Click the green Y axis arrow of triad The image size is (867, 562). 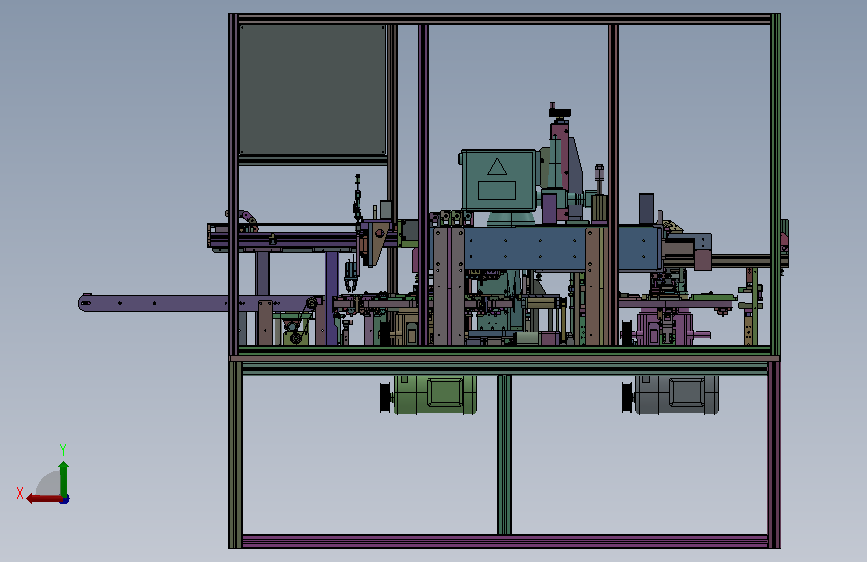(x=64, y=478)
